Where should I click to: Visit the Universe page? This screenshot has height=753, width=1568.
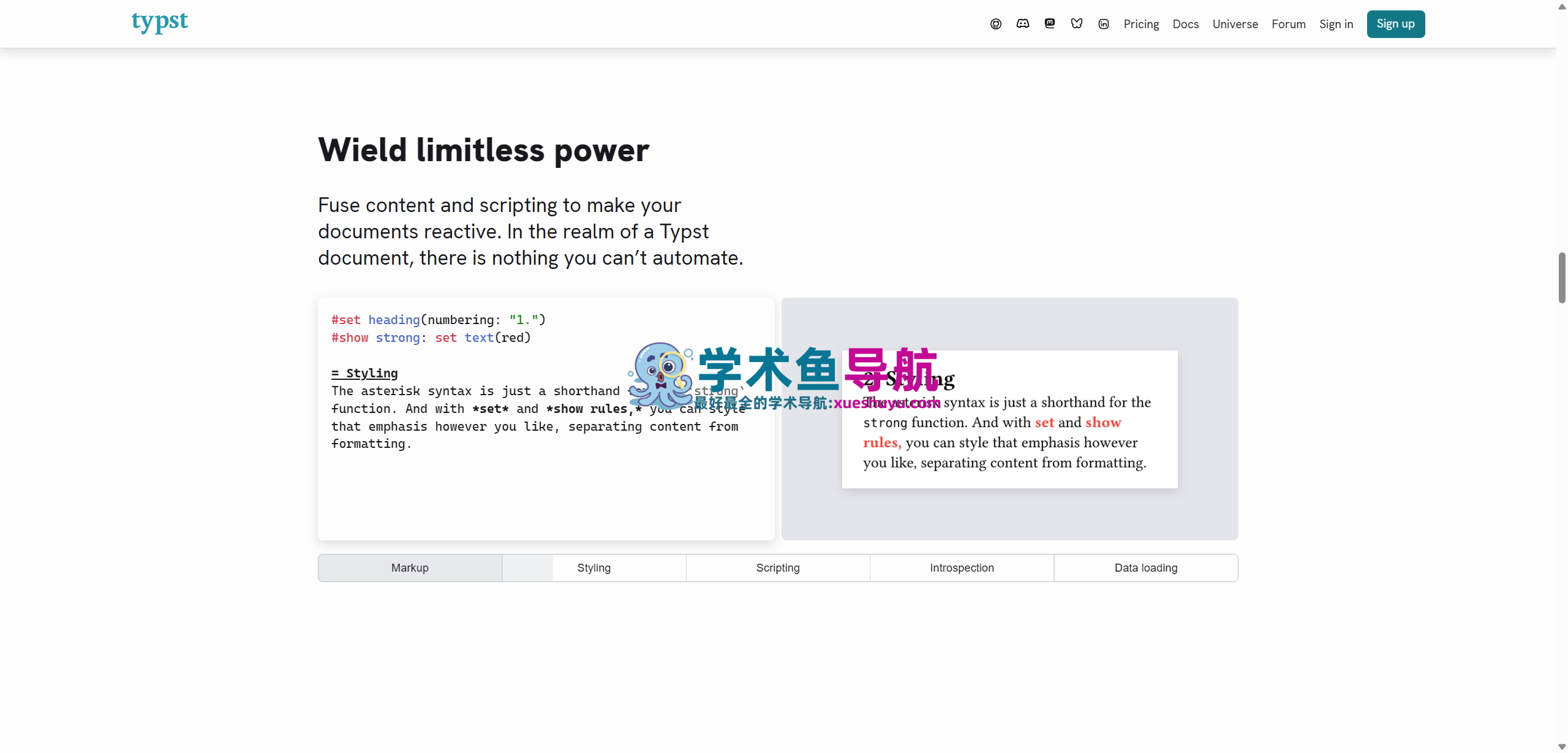pyautogui.click(x=1235, y=24)
